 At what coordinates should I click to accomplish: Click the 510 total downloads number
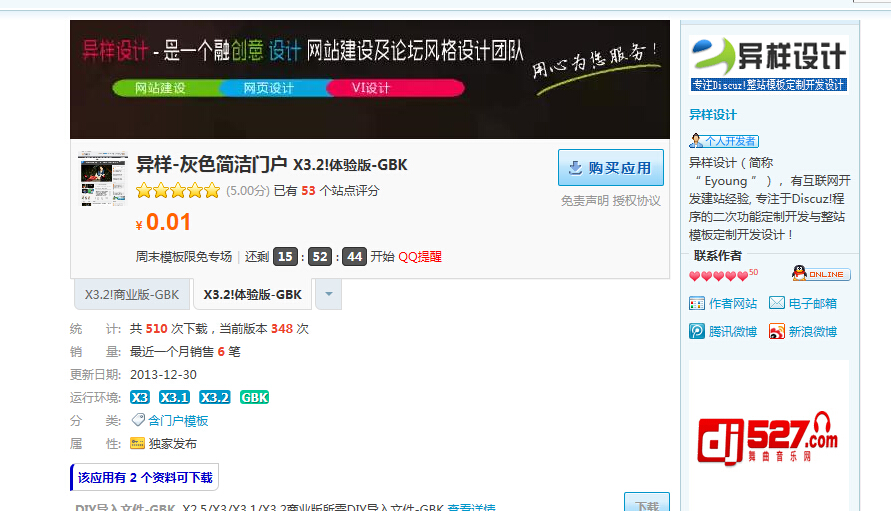coord(156,329)
